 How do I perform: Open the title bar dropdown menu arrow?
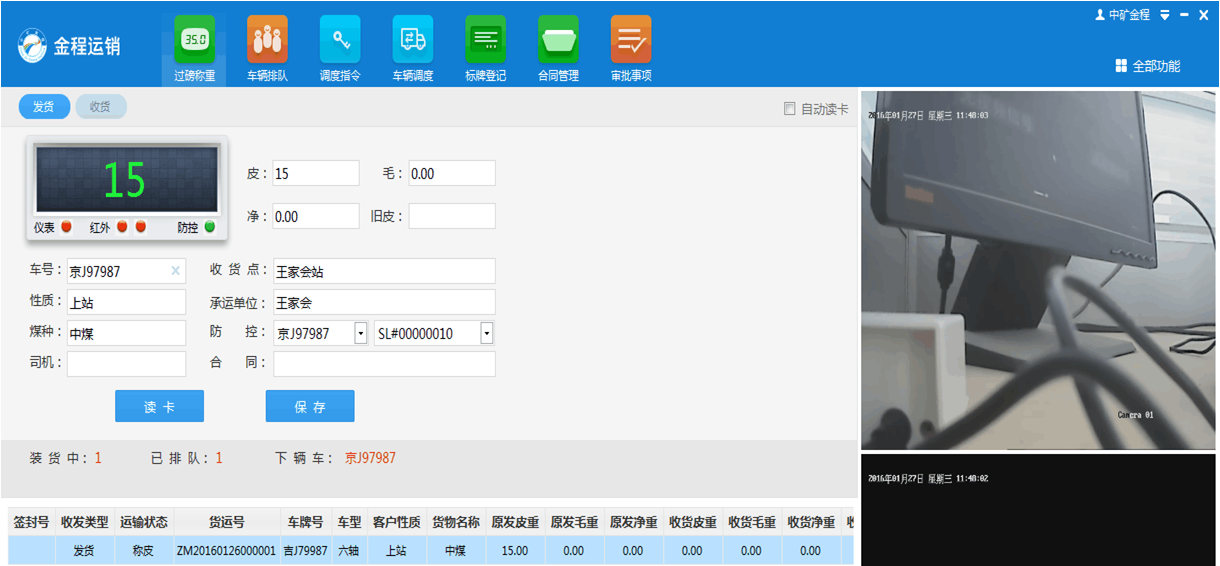1165,15
